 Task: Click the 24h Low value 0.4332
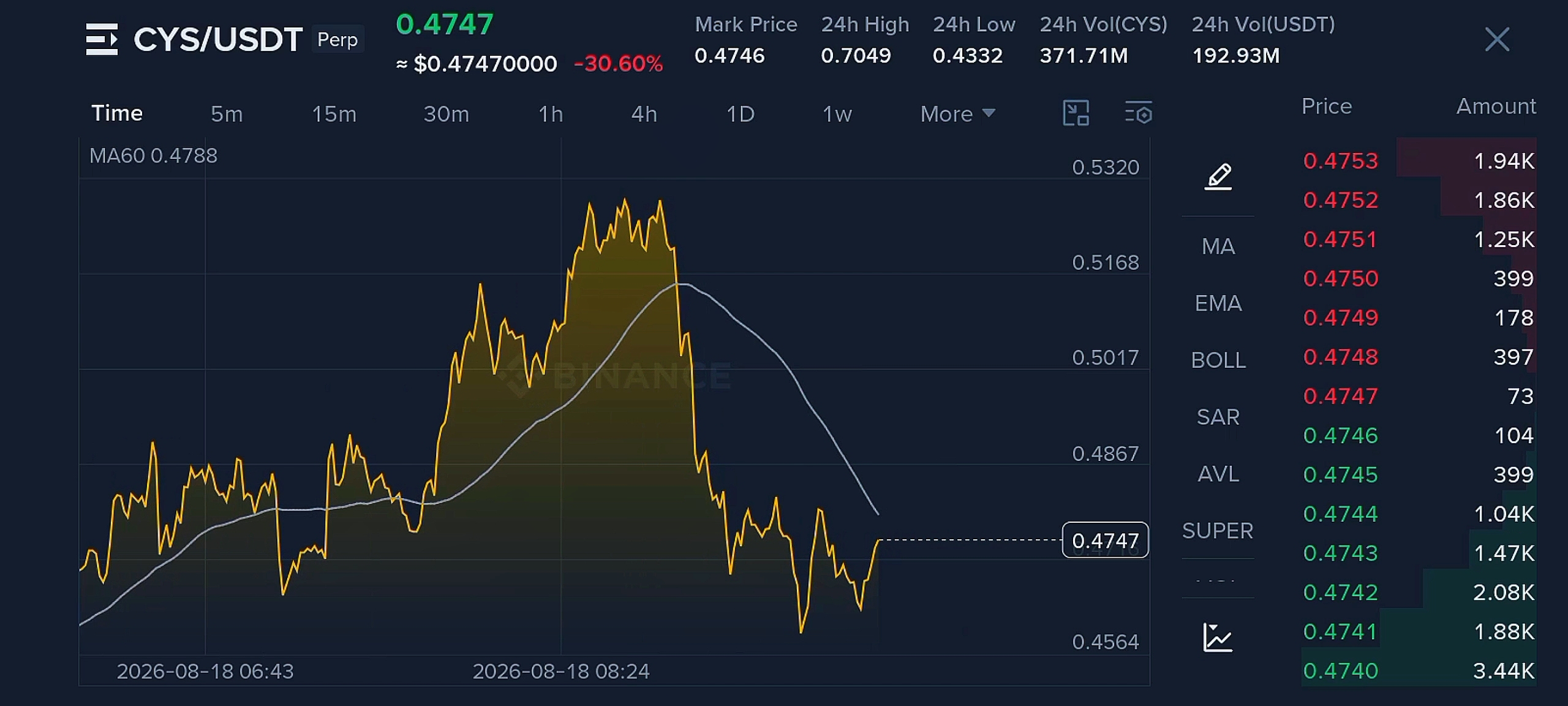click(968, 56)
